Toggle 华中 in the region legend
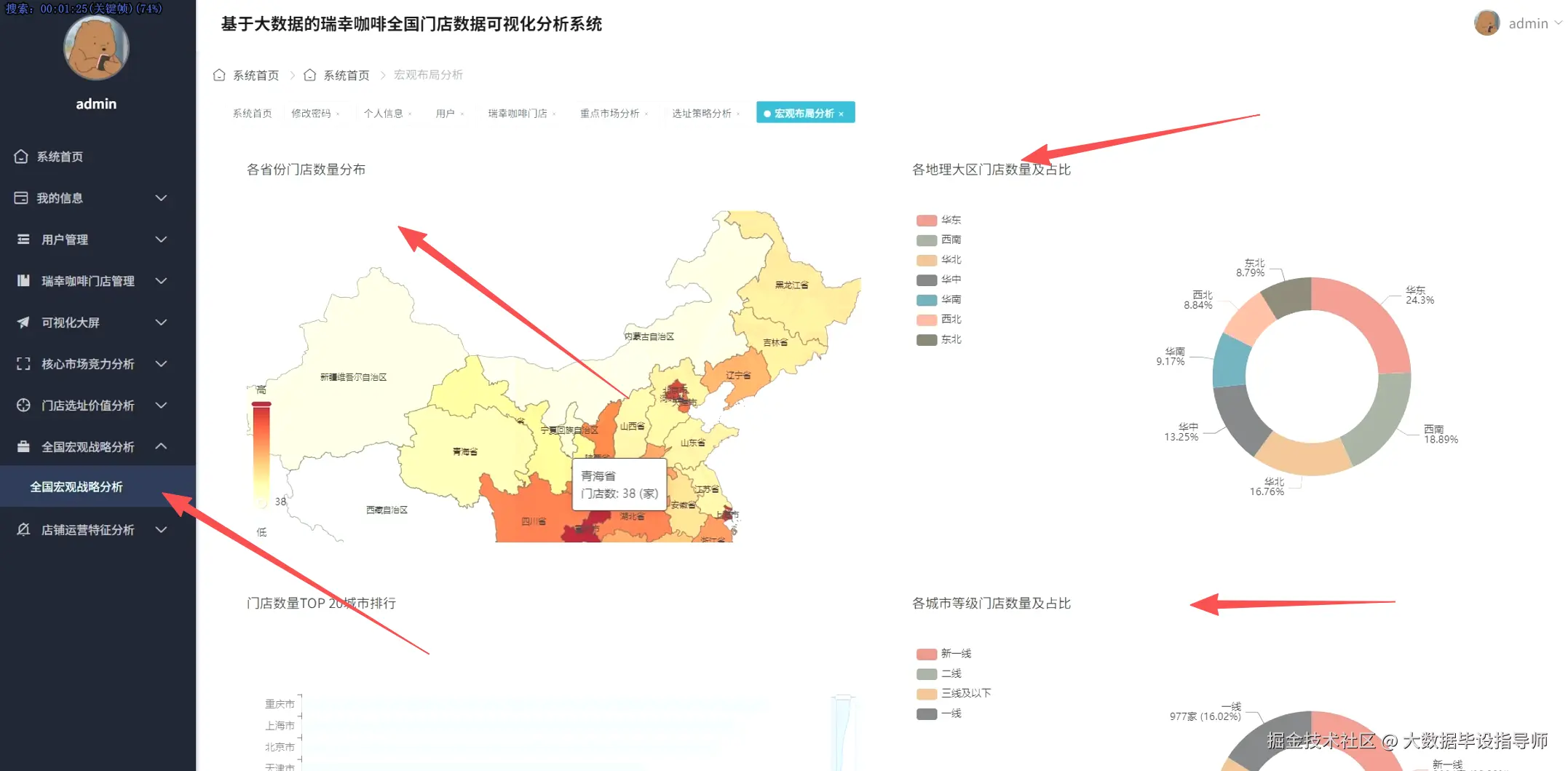 pyautogui.click(x=939, y=280)
